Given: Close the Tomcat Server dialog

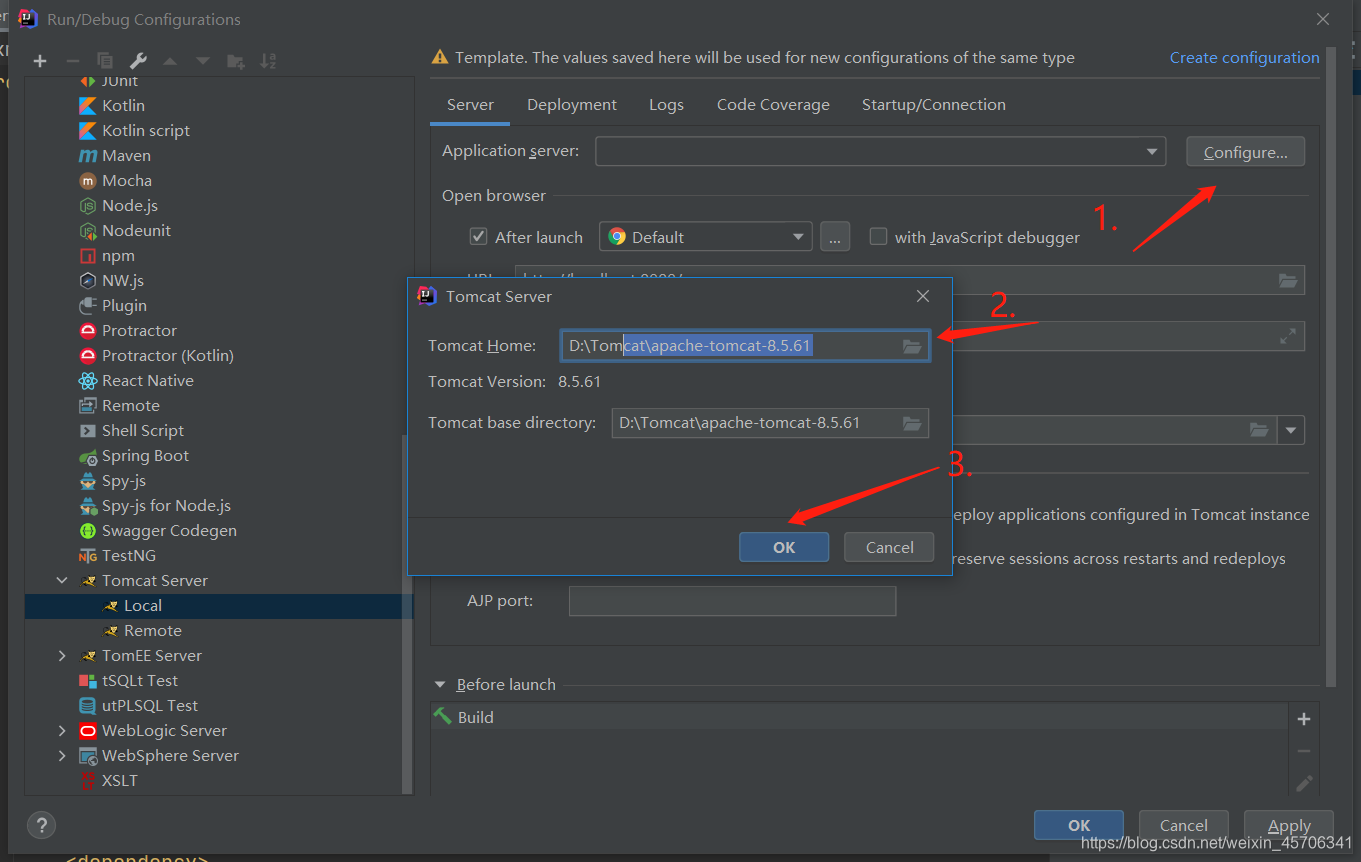Looking at the screenshot, I should click(x=923, y=296).
